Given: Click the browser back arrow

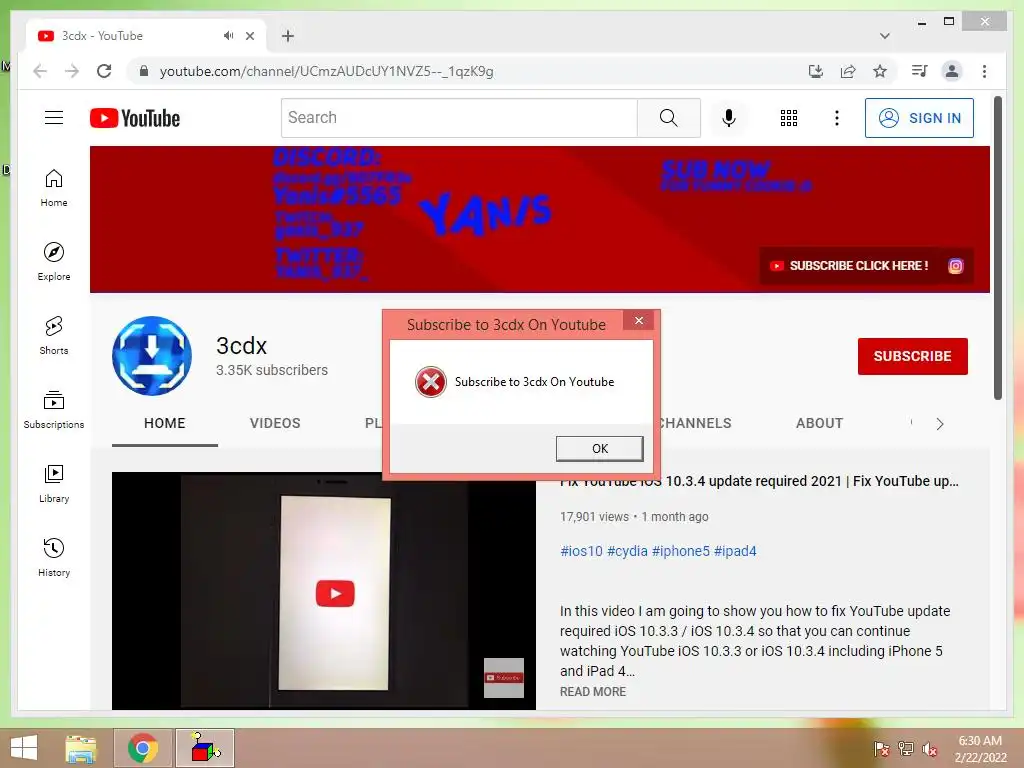Looking at the screenshot, I should [x=40, y=71].
